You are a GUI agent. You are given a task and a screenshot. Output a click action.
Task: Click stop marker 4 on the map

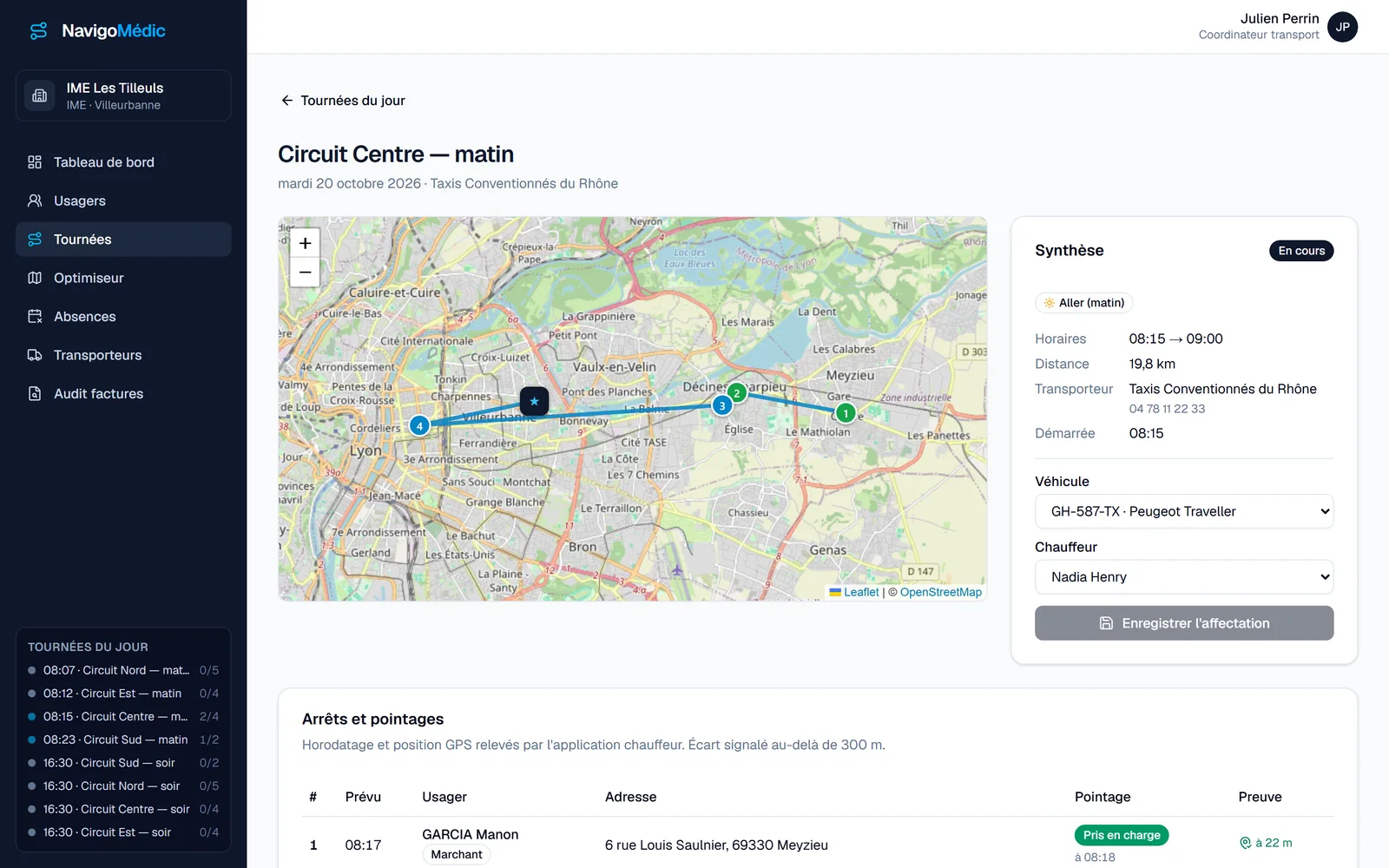419,425
